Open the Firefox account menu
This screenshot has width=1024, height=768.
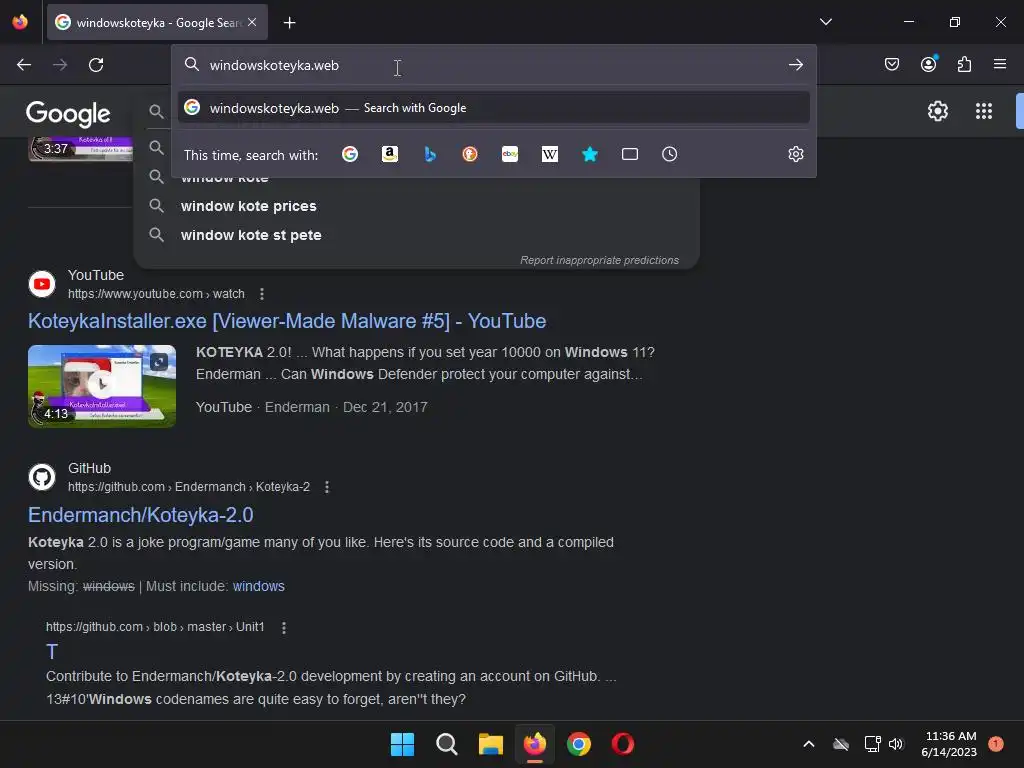929,64
